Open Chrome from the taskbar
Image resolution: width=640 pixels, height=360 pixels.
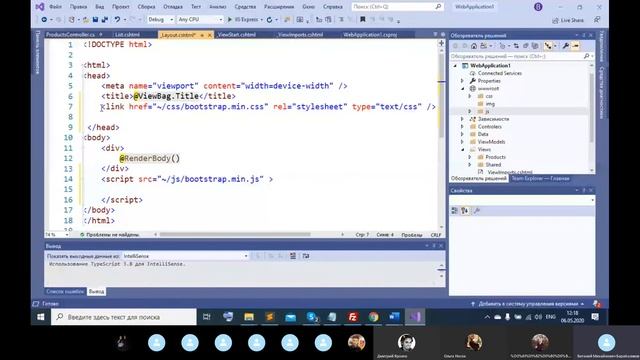point(373,317)
